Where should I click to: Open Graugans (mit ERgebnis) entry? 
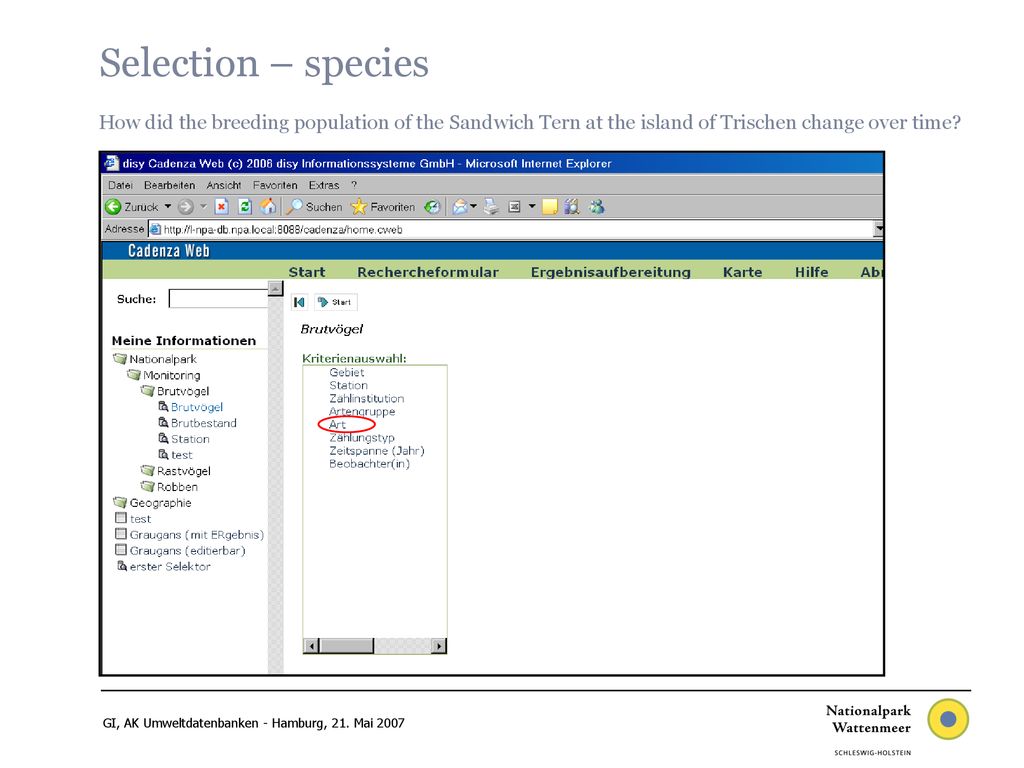[197, 535]
